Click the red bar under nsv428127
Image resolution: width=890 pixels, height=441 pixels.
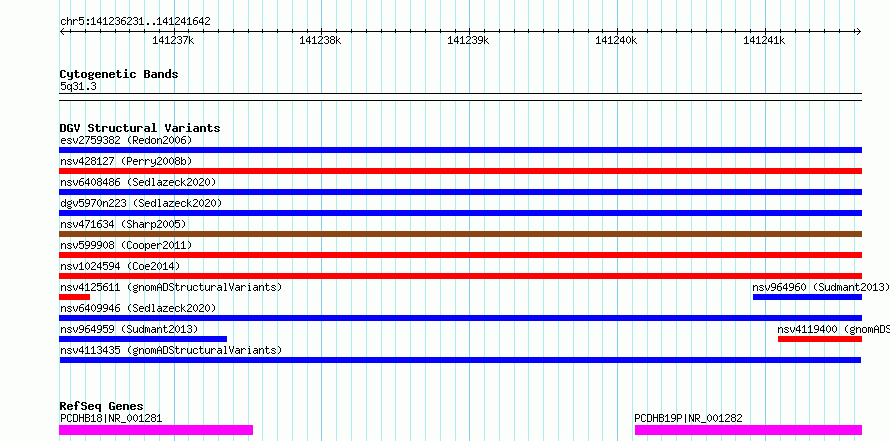[x=460, y=171]
